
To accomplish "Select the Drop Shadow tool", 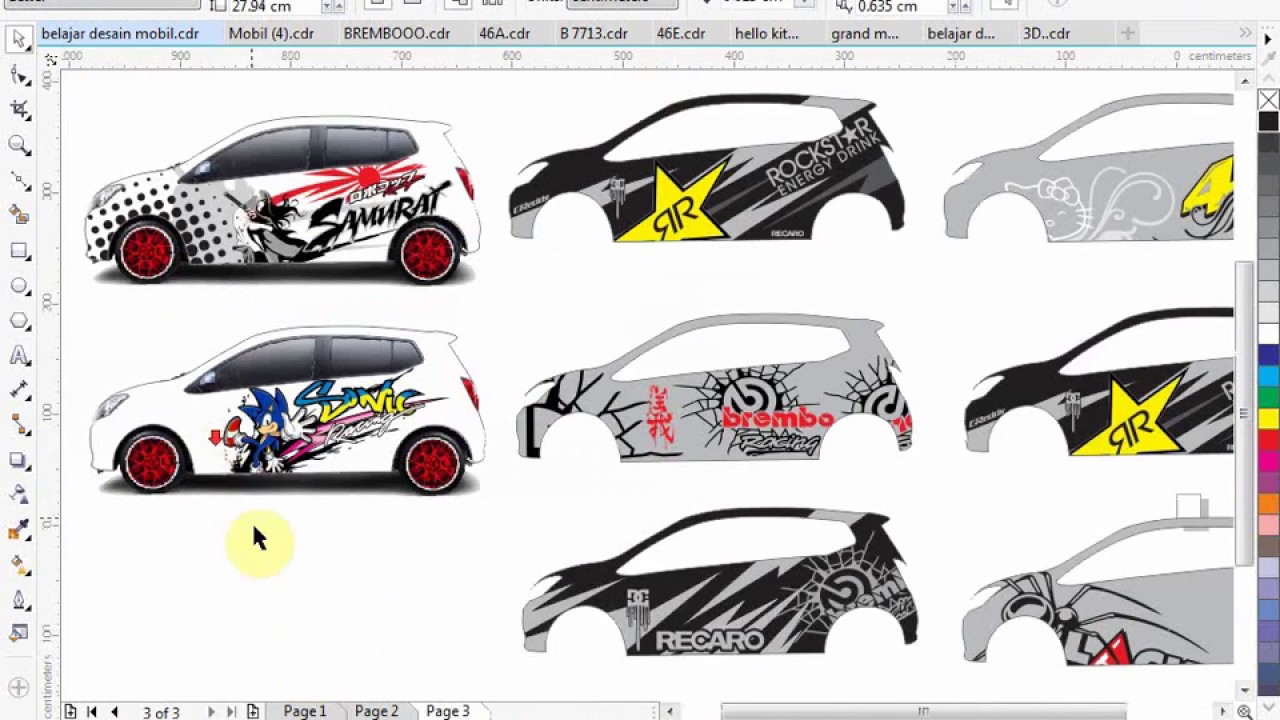I will click(19, 461).
